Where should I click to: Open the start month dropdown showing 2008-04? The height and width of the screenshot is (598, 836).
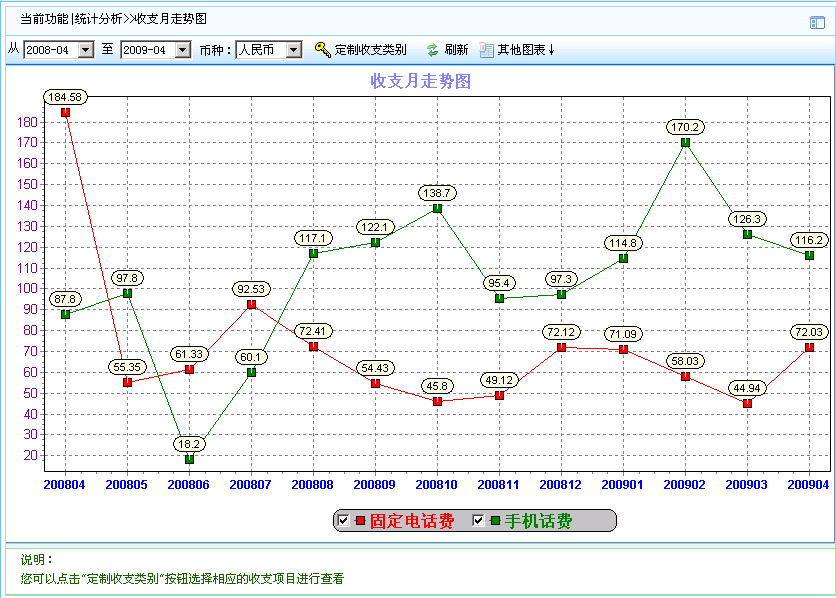pyautogui.click(x=85, y=50)
